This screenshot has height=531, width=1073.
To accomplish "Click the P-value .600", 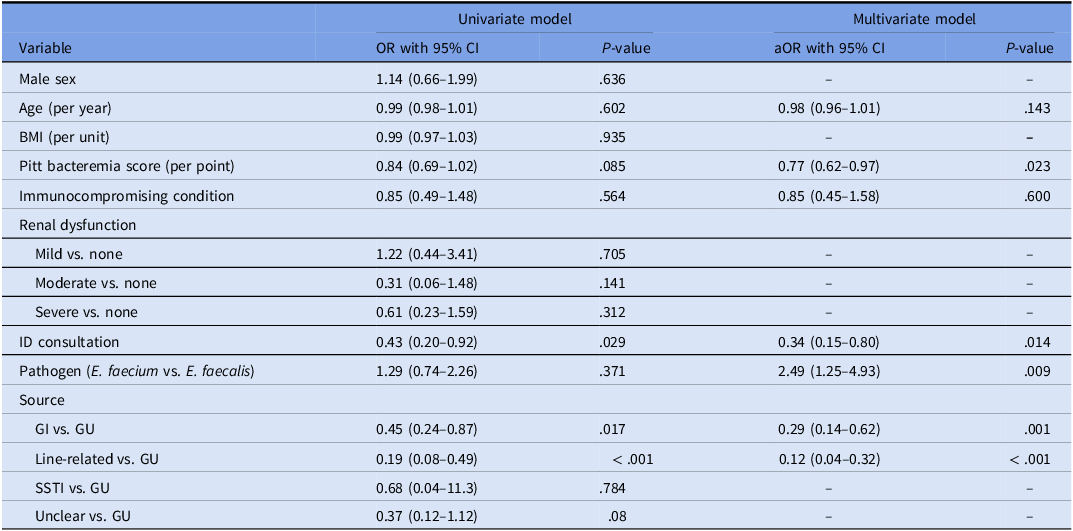I will [x=1038, y=196].
